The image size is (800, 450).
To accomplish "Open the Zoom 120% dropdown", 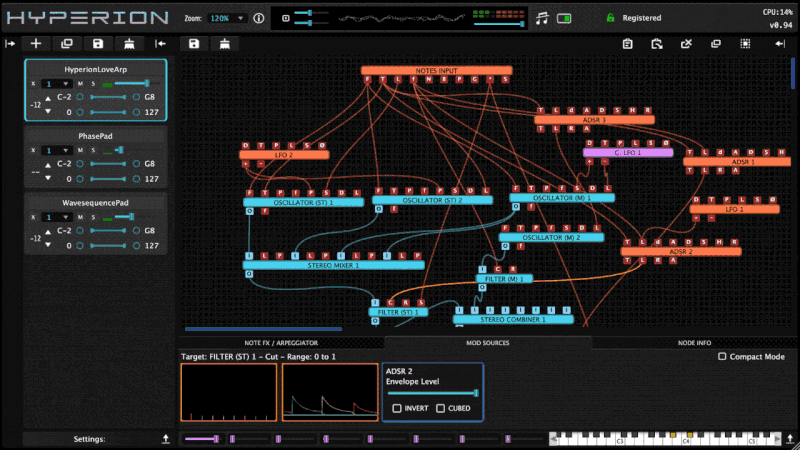I will click(227, 18).
